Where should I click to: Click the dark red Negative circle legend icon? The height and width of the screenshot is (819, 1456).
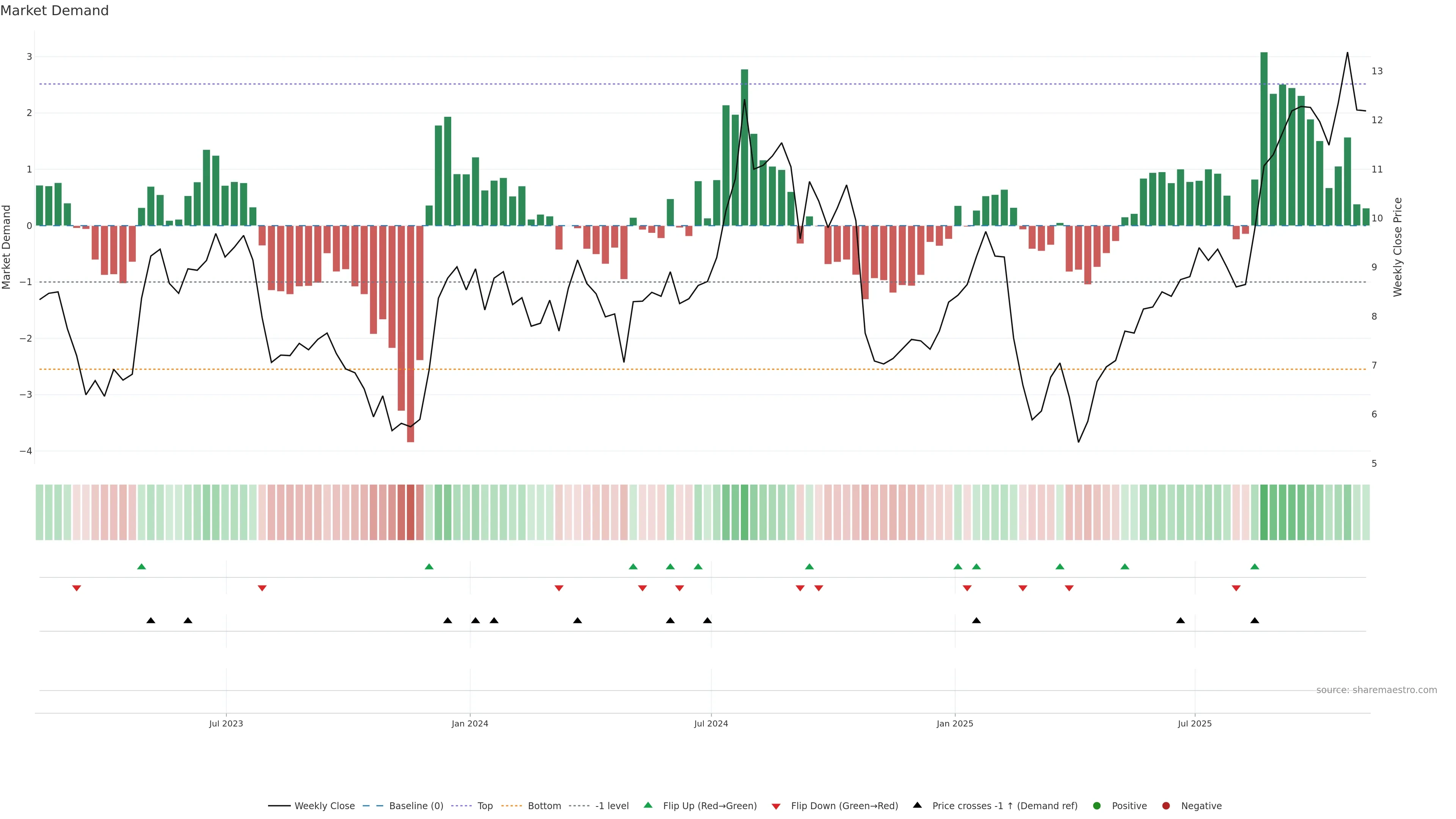pyautogui.click(x=1166, y=805)
